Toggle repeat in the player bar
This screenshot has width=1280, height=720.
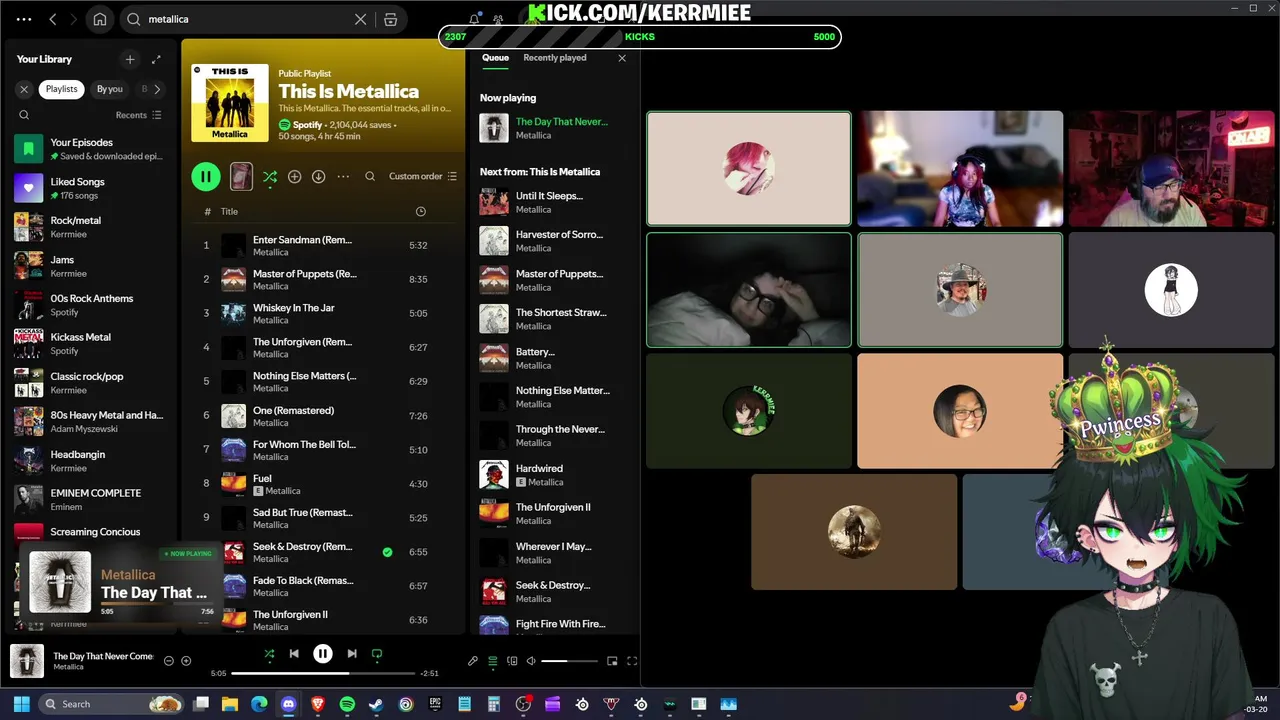point(377,654)
